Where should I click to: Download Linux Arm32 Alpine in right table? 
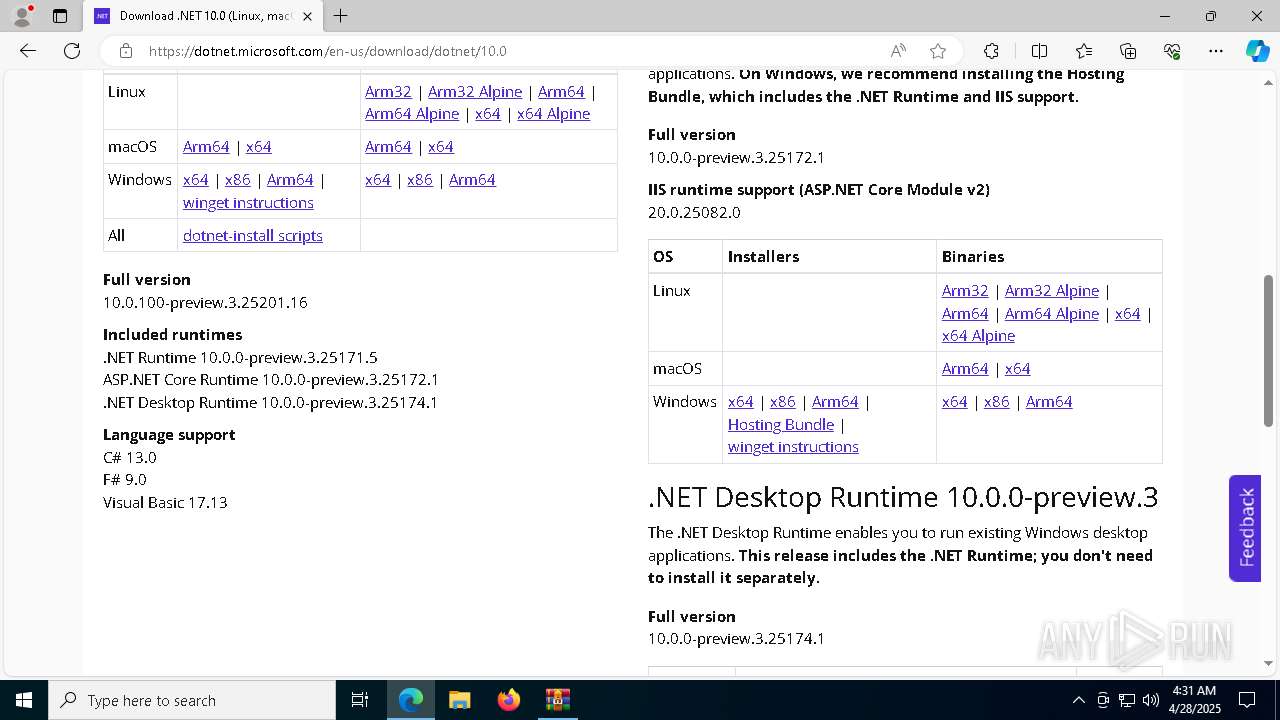(x=1052, y=291)
